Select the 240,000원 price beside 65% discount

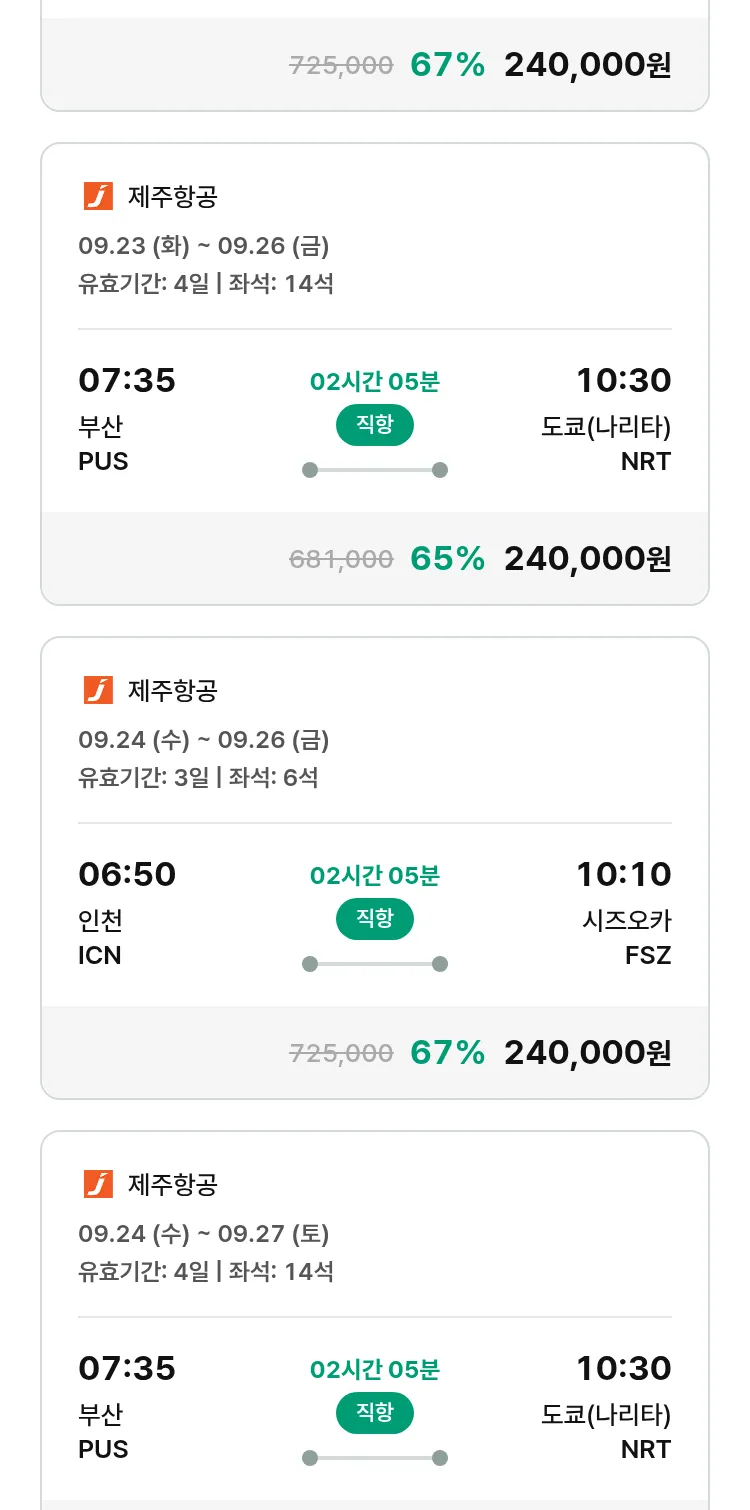pos(587,559)
